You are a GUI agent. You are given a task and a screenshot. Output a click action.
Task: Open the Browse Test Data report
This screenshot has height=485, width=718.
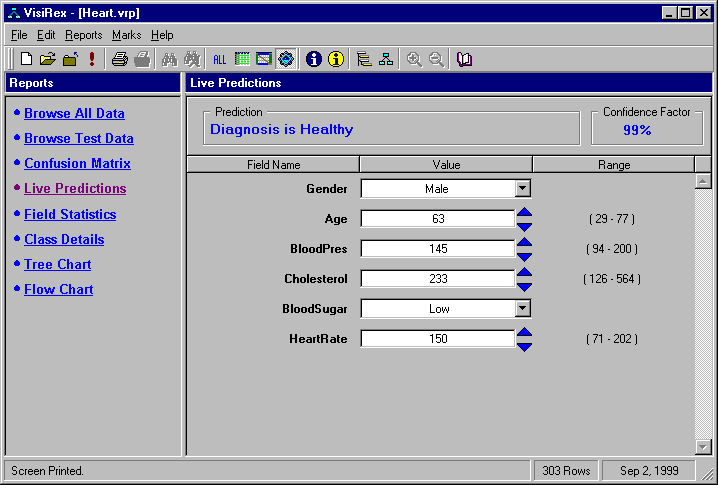coord(79,138)
